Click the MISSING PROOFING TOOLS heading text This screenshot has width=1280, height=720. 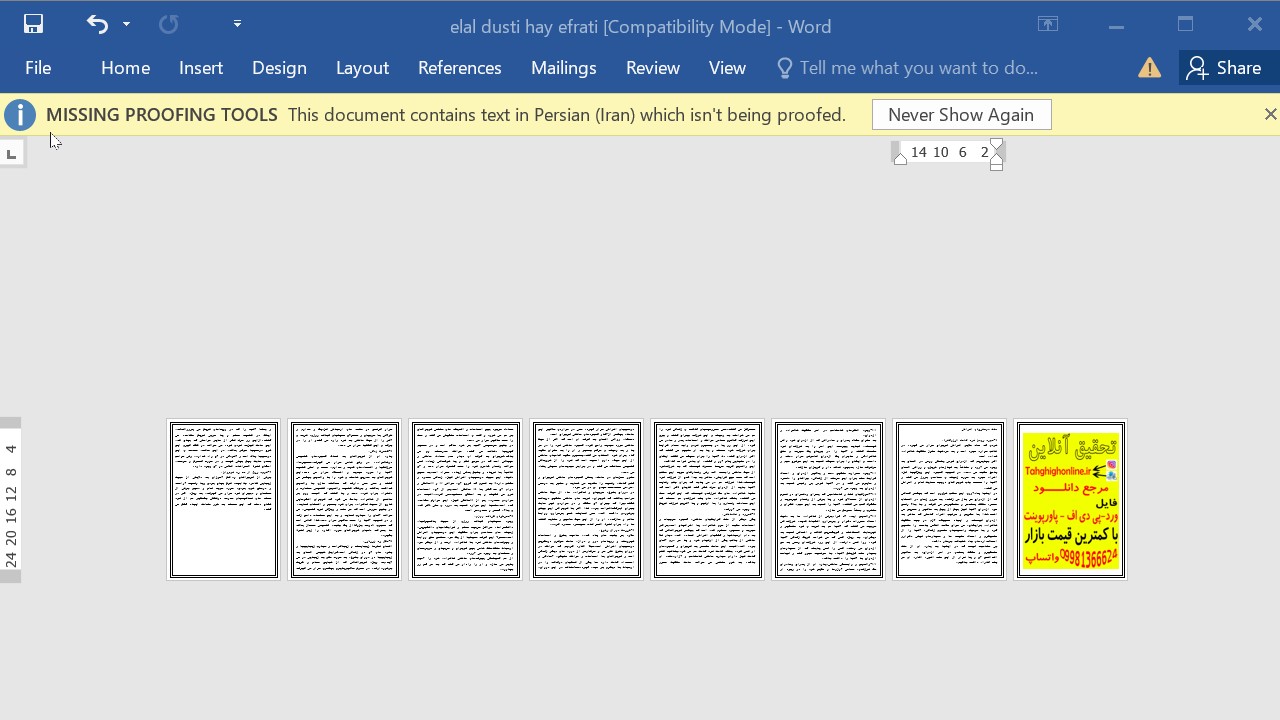point(162,115)
